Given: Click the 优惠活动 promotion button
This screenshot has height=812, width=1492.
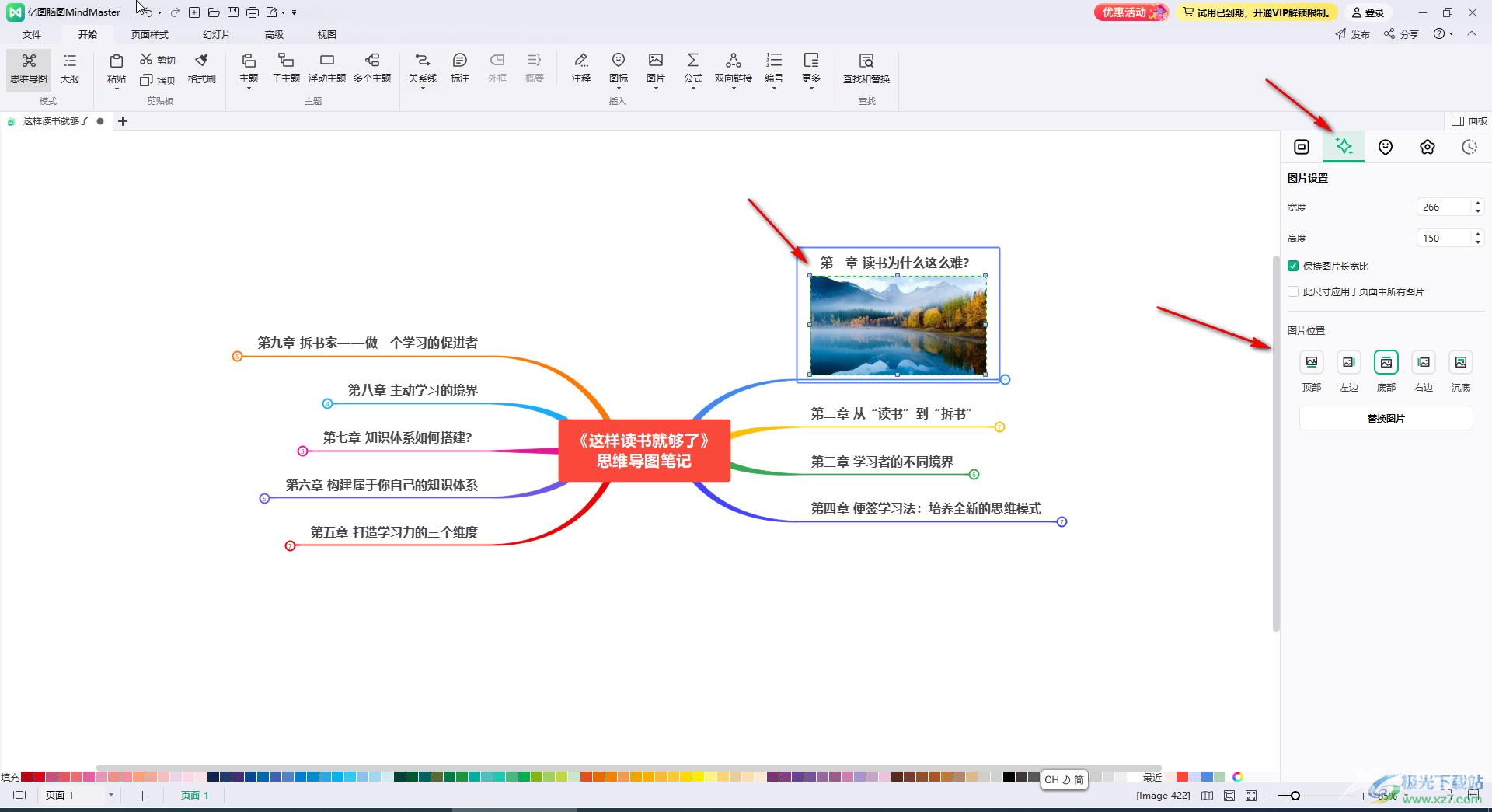Looking at the screenshot, I should pyautogui.click(x=1131, y=12).
